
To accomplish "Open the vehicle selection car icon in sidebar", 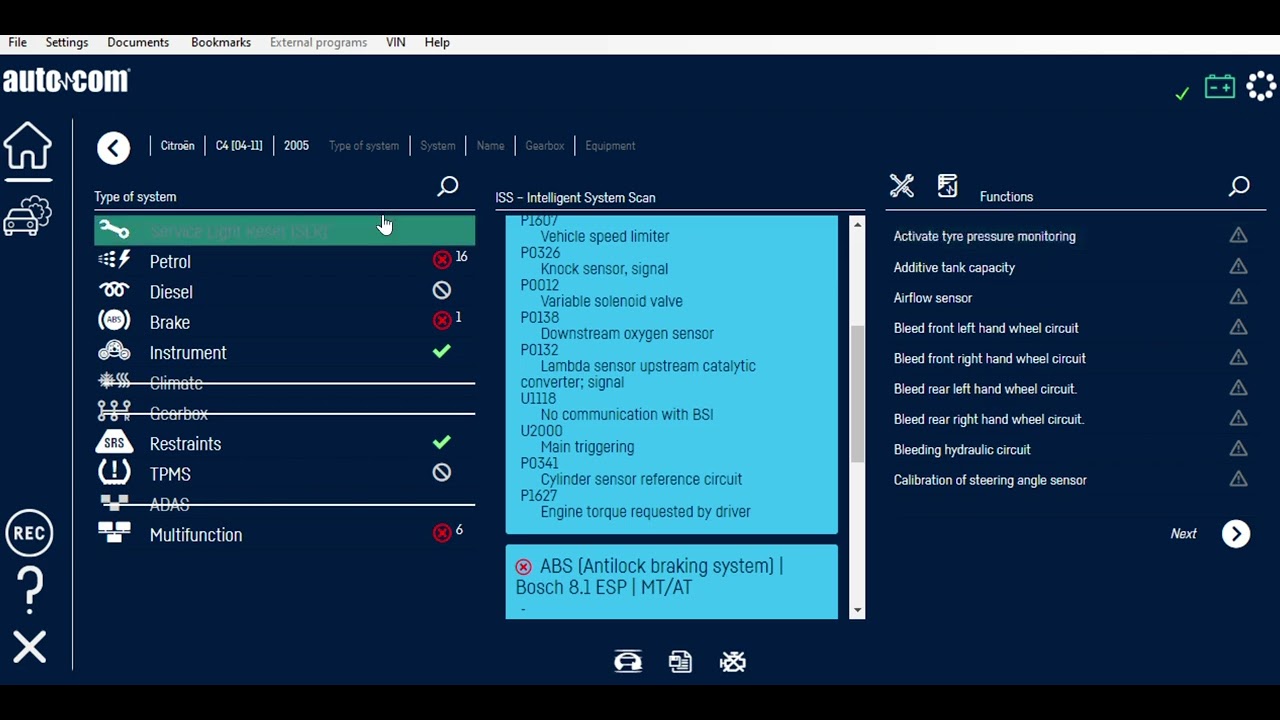I will (28, 215).
